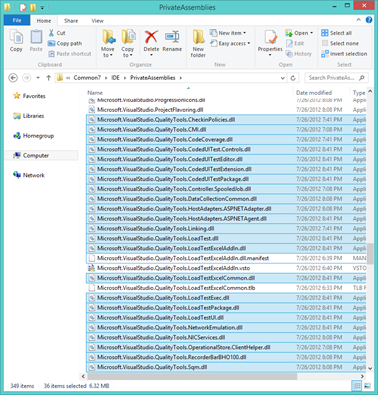Refresh the folder view
Viewport: 378px width, 395px height.
(x=293, y=78)
